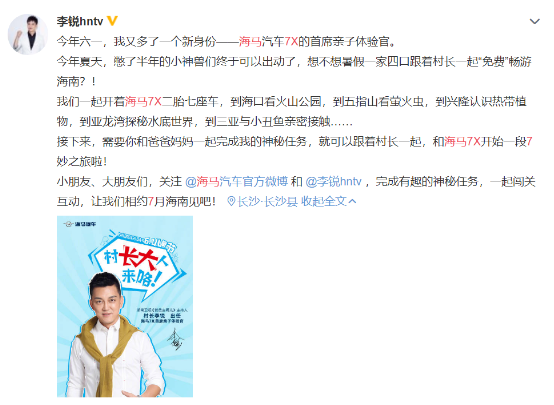This screenshot has width=554, height=405.
Task: Click red 海马7X before 开始一段
Action: tap(462, 142)
